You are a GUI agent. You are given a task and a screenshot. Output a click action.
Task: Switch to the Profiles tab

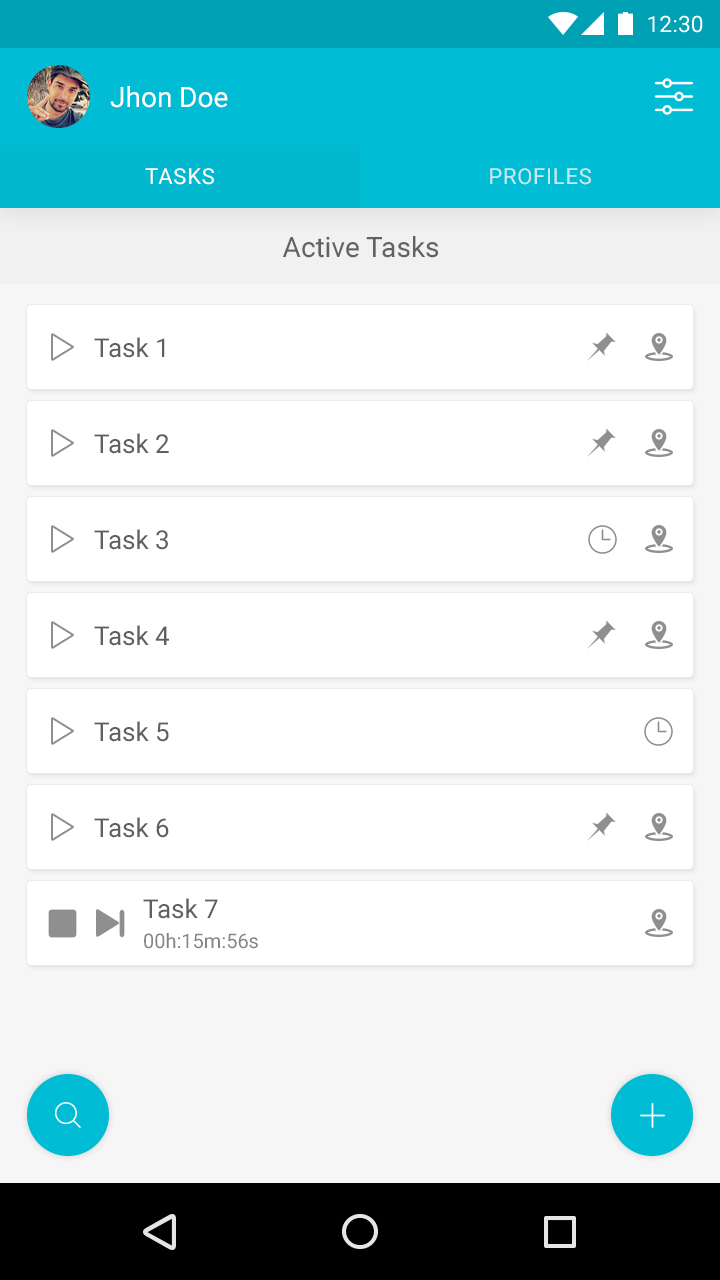point(540,177)
